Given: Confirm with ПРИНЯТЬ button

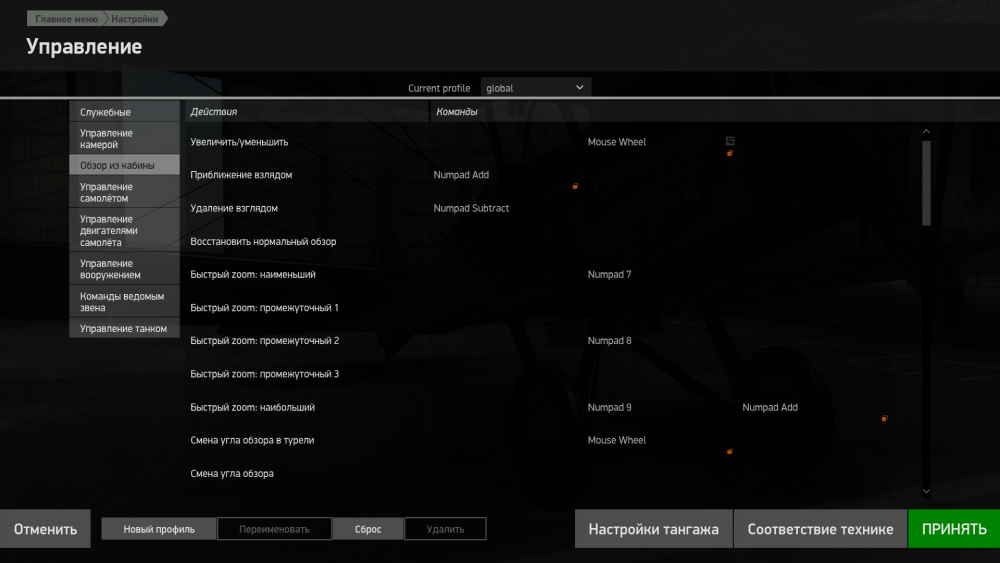Looking at the screenshot, I should coord(954,529).
